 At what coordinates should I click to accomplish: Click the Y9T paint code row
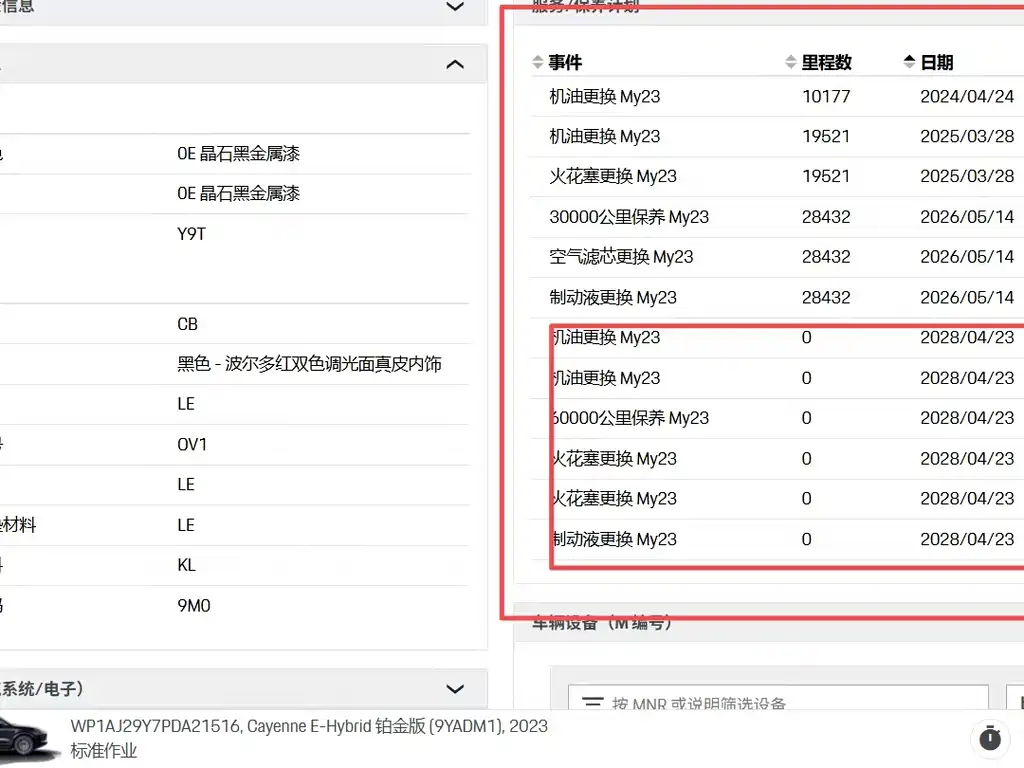pos(234,234)
